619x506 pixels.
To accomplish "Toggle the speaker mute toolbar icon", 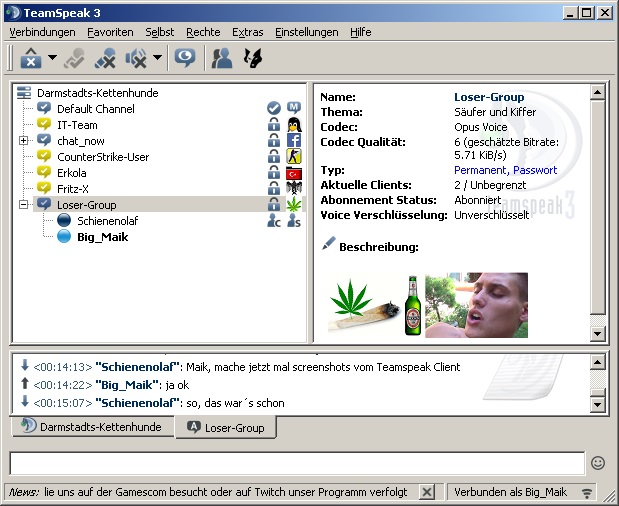I will point(136,58).
